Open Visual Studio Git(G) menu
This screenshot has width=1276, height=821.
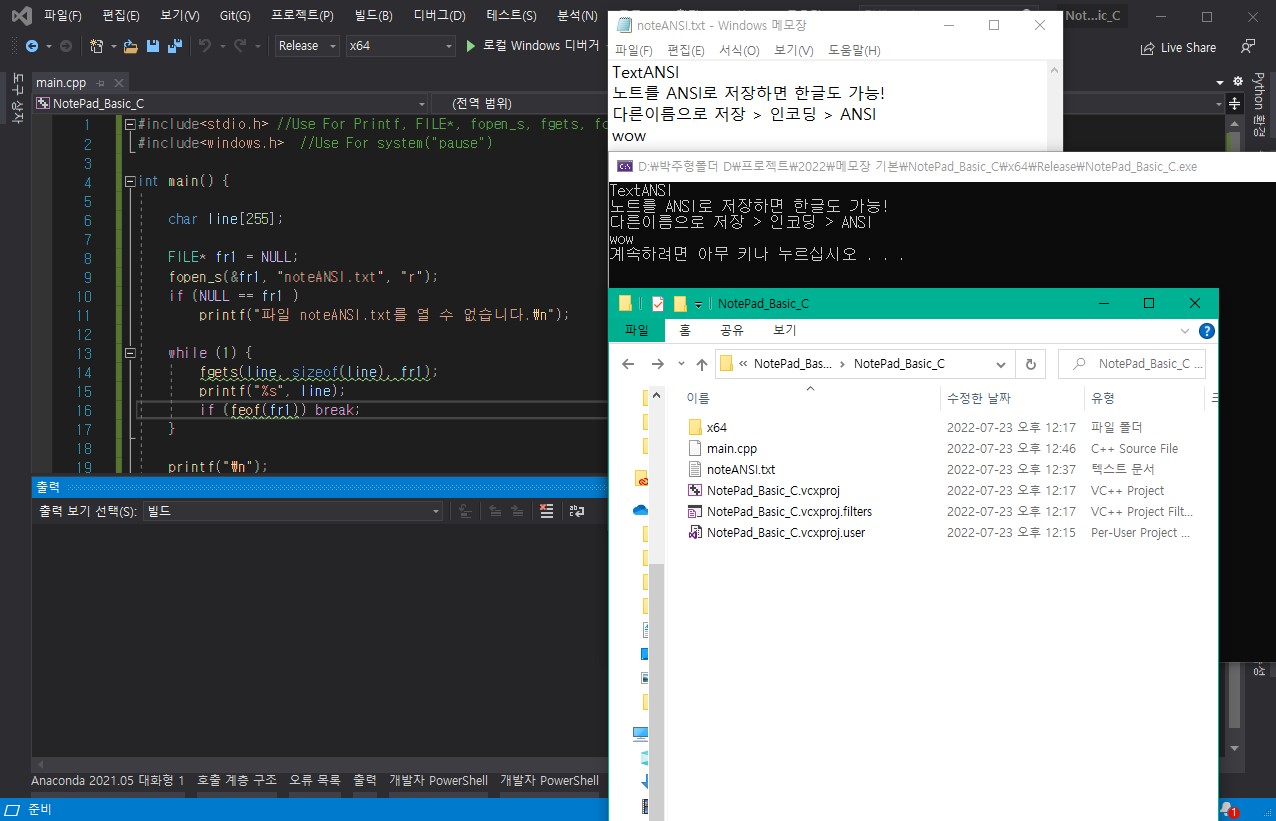click(x=235, y=16)
